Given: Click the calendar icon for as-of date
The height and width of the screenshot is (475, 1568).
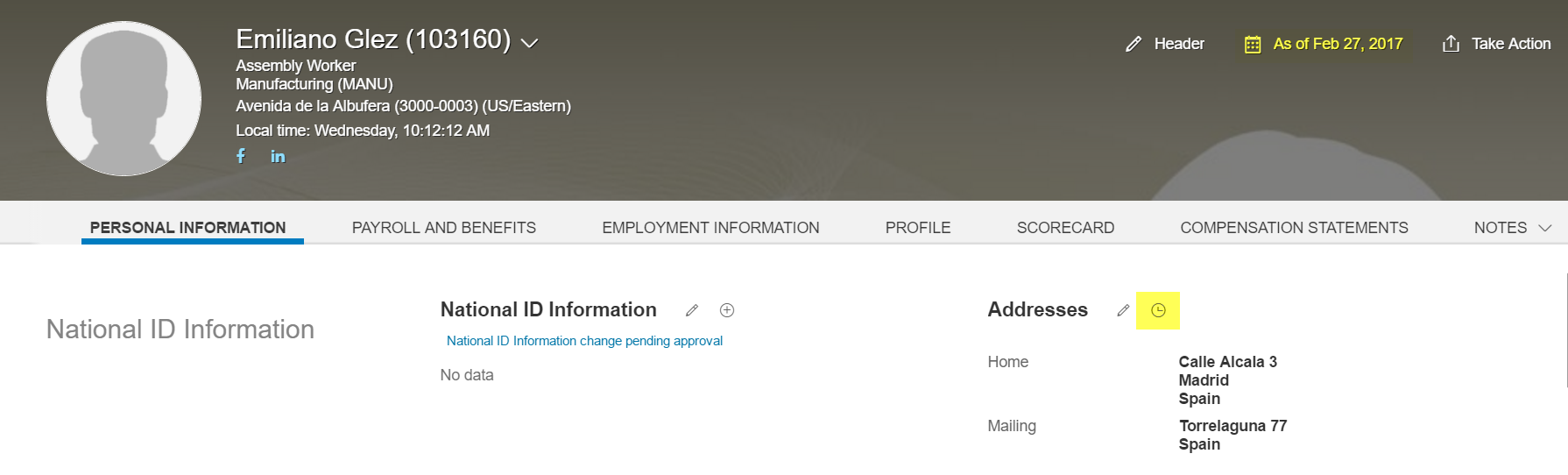Looking at the screenshot, I should (1253, 44).
